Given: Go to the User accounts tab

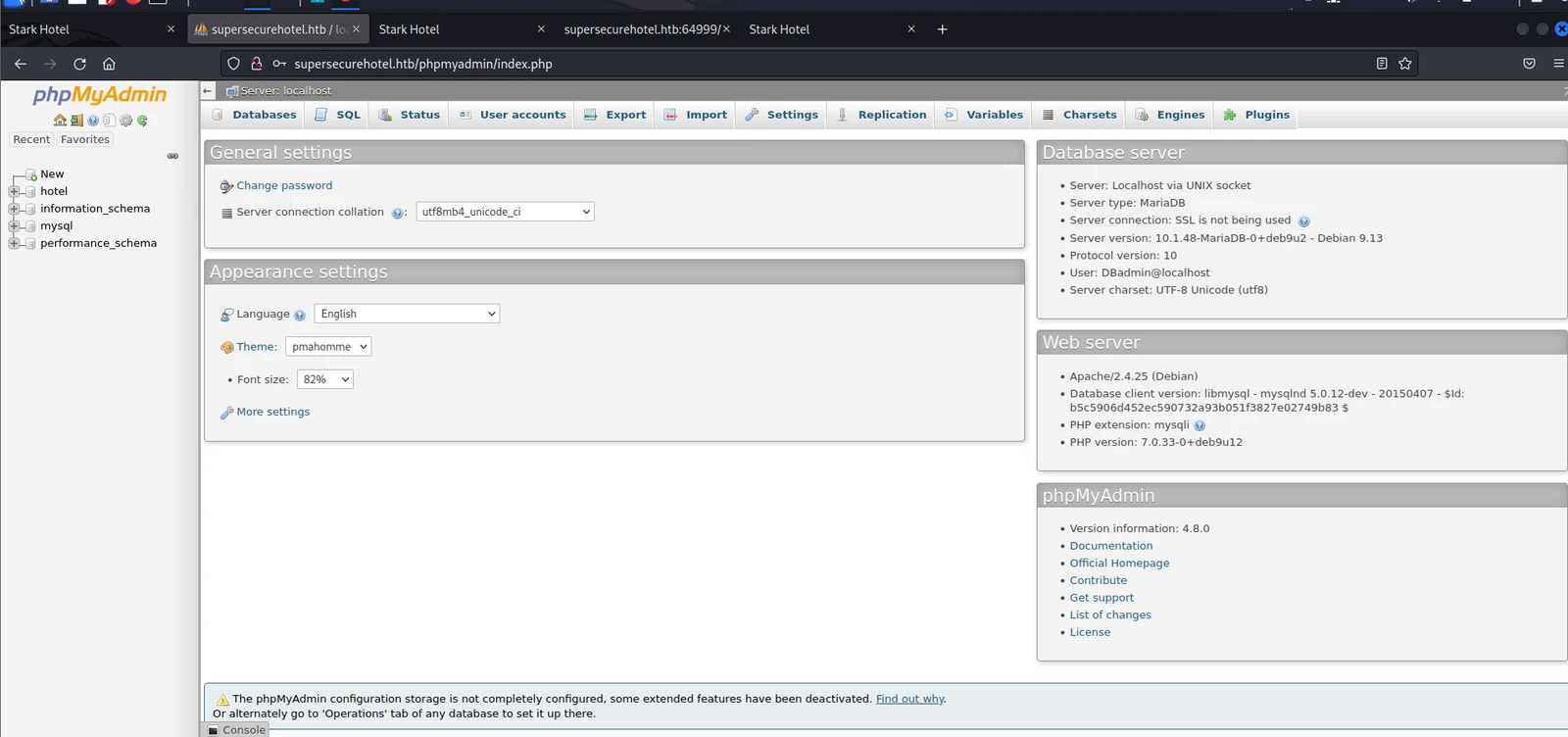Looking at the screenshot, I should click(513, 116).
